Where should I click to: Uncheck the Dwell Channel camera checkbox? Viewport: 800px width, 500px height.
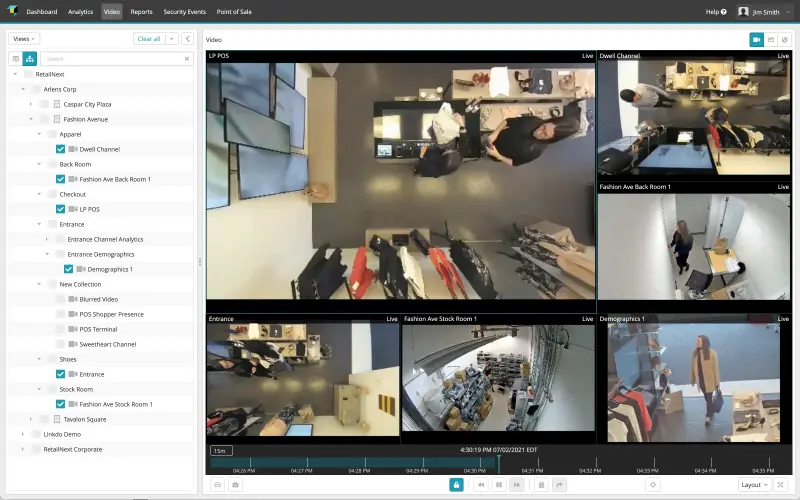pos(61,149)
